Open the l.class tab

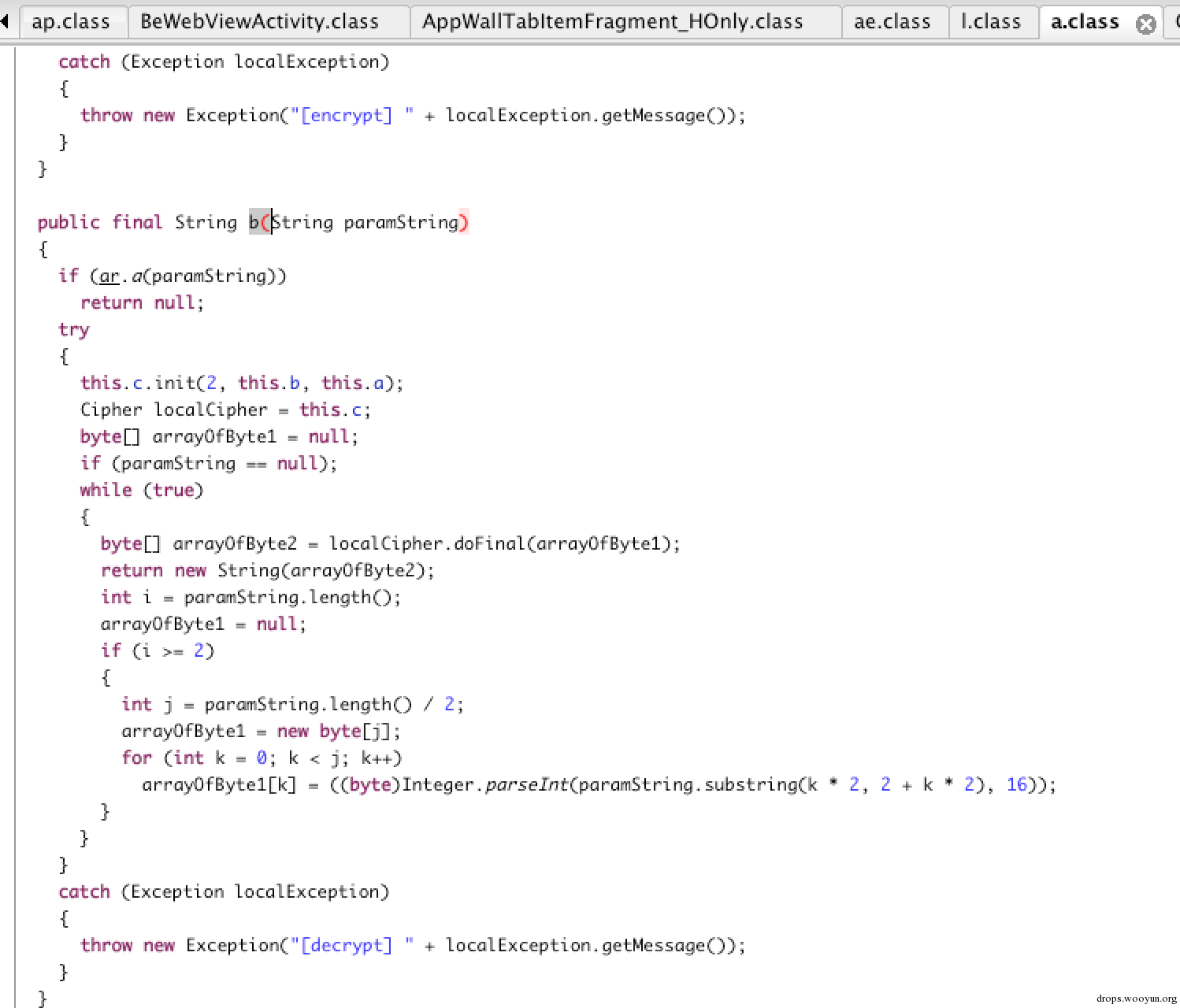click(x=991, y=21)
